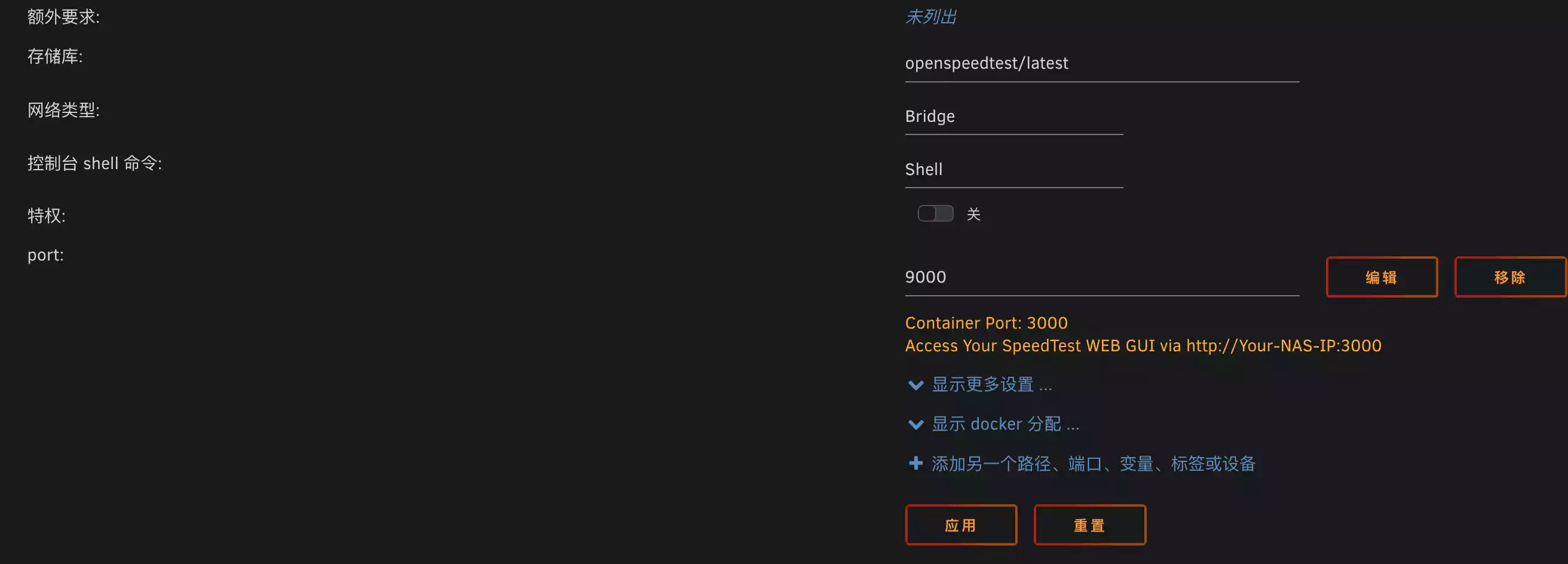Click the 未列出 extra requirements link

pyautogui.click(x=930, y=17)
